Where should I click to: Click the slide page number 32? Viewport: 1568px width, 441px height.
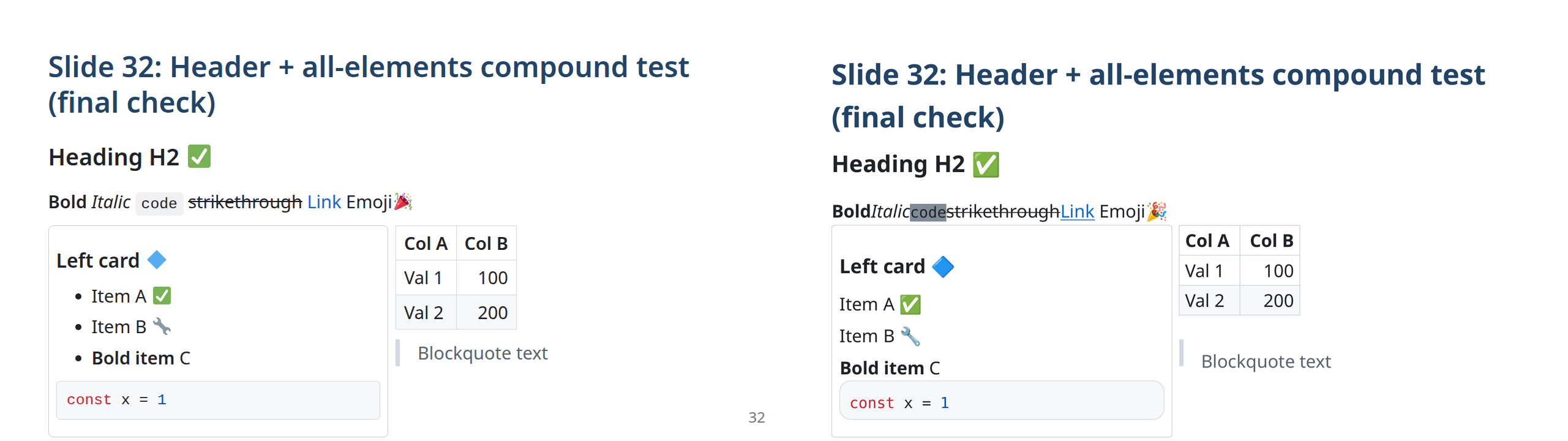pyautogui.click(x=756, y=417)
